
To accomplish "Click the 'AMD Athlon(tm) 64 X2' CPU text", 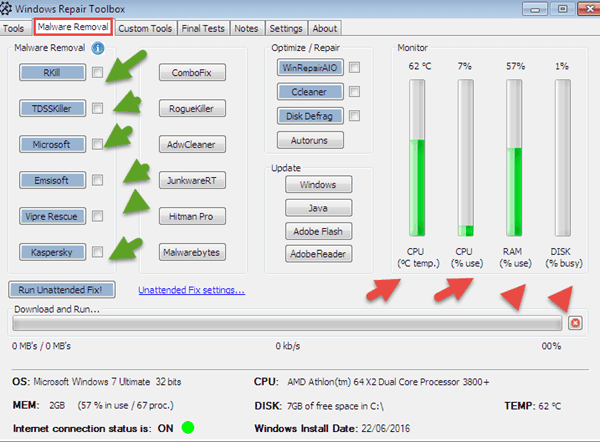I will pos(388,382).
